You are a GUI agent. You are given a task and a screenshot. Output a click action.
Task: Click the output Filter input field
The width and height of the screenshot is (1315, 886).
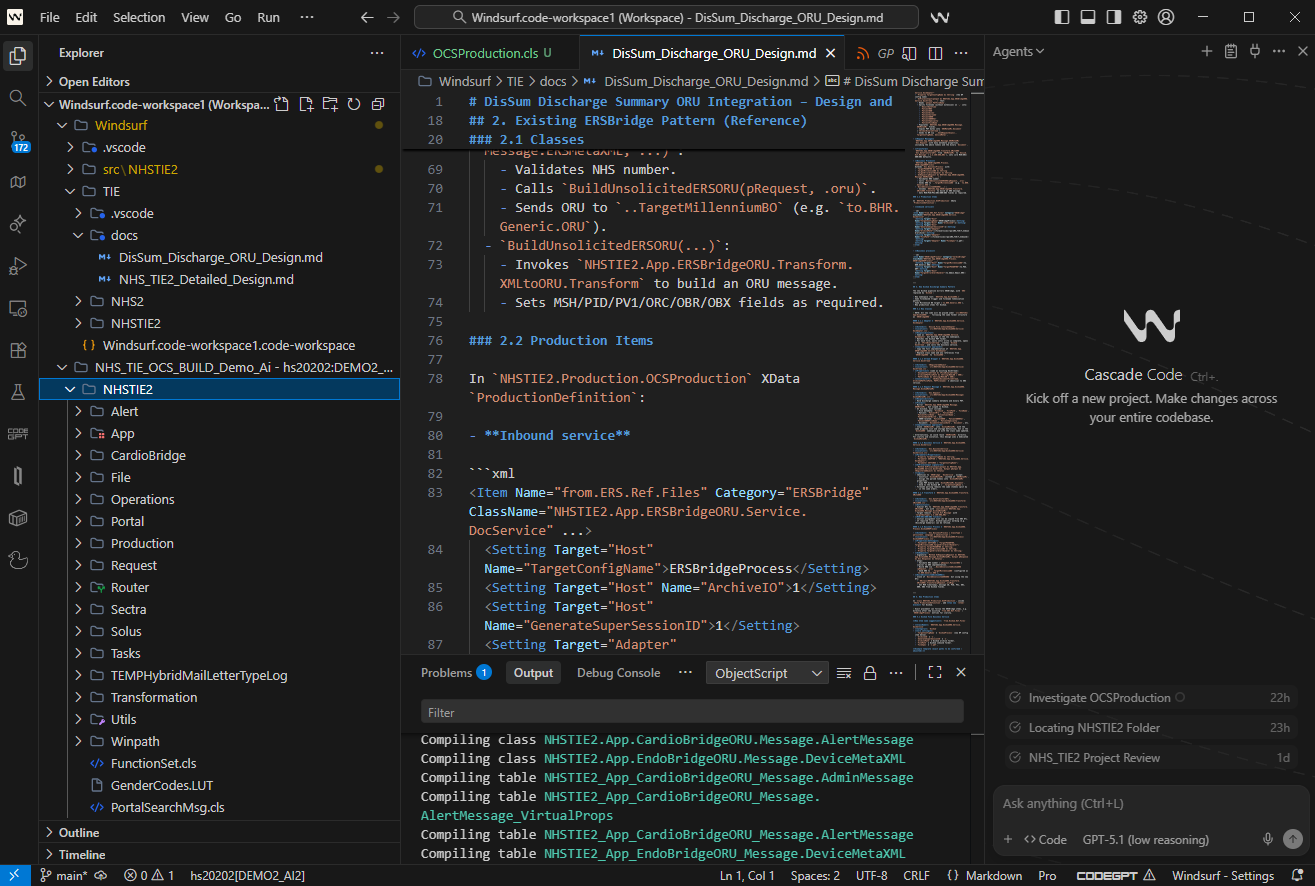click(x=691, y=712)
